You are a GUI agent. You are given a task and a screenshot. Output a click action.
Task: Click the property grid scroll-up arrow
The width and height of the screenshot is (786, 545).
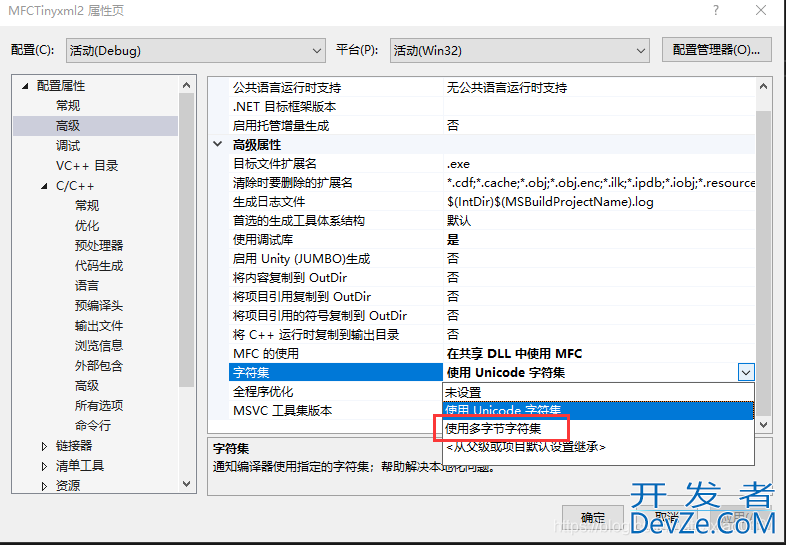[x=763, y=86]
